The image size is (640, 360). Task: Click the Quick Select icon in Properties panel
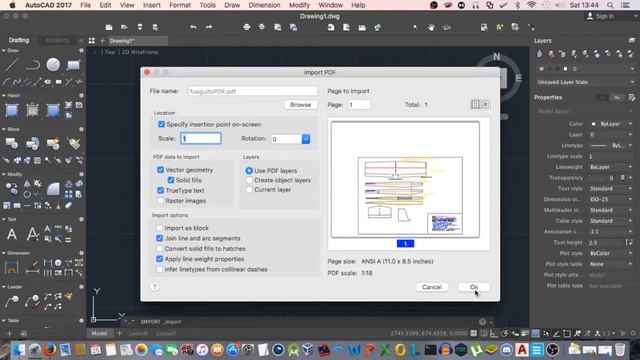click(632, 97)
